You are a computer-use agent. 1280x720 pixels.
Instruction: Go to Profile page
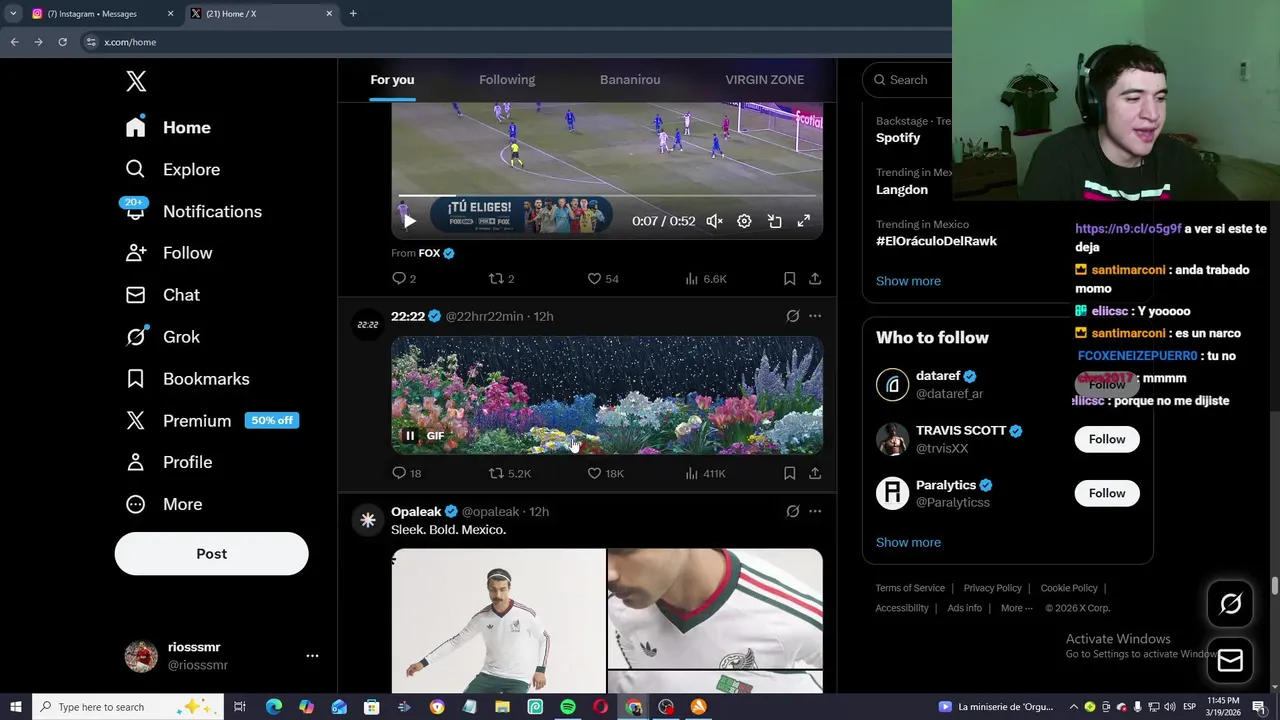pos(168,462)
